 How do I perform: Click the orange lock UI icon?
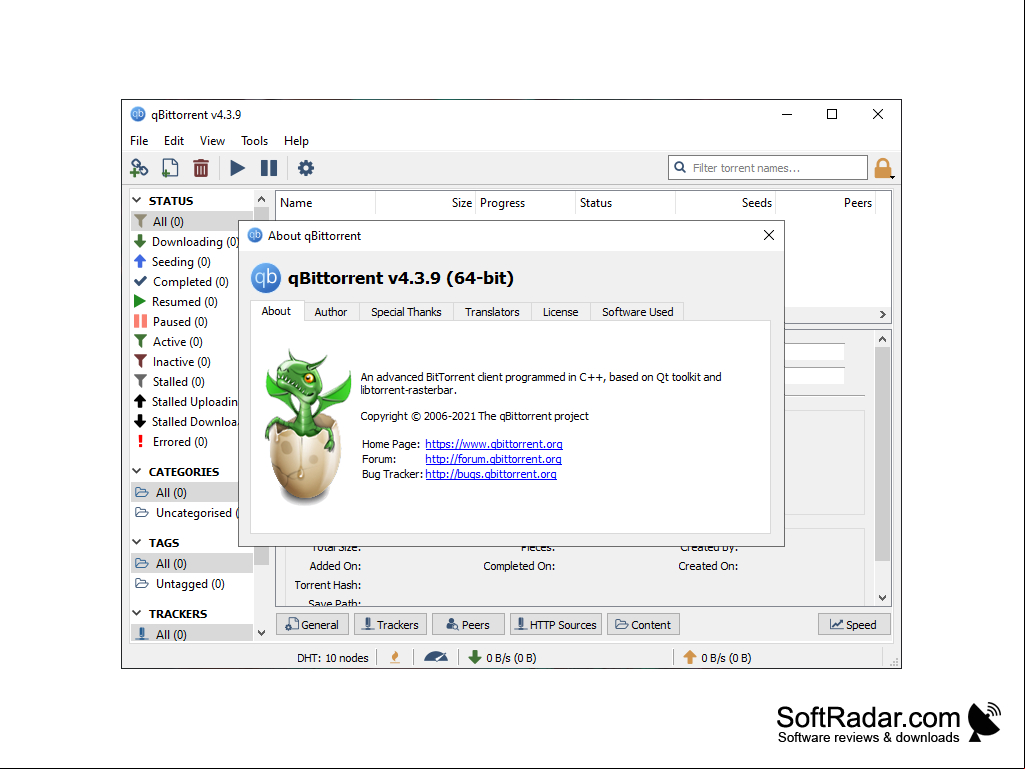882,168
